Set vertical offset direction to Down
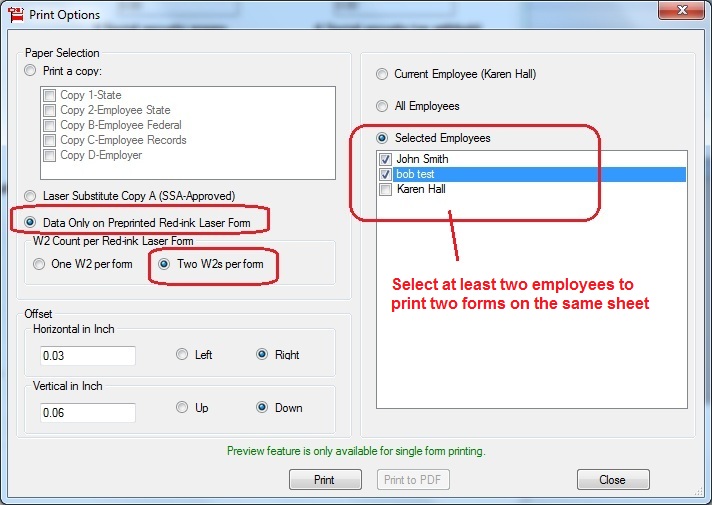712x505 pixels. (263, 407)
